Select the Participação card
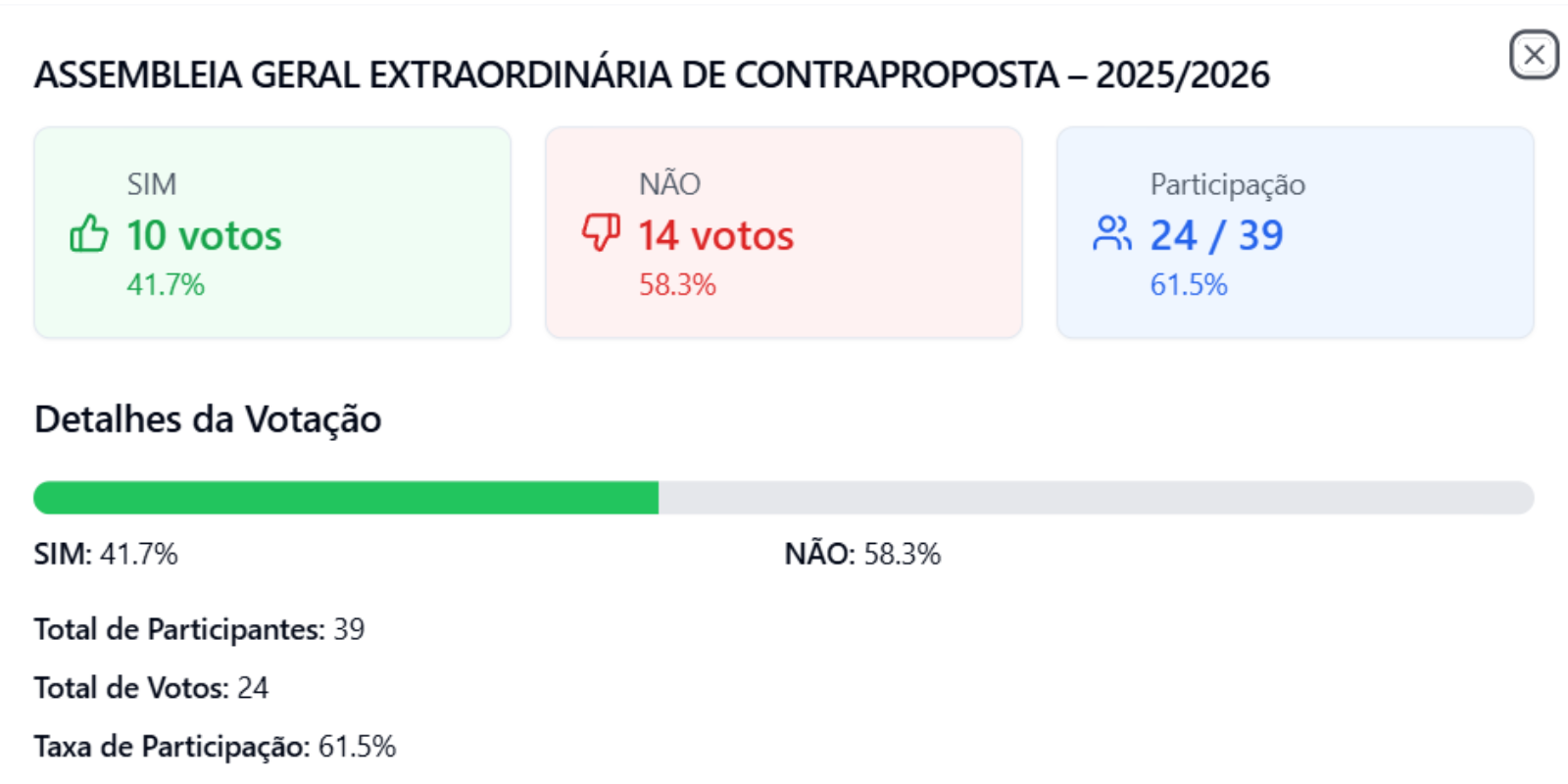1568x784 pixels. tap(1296, 232)
